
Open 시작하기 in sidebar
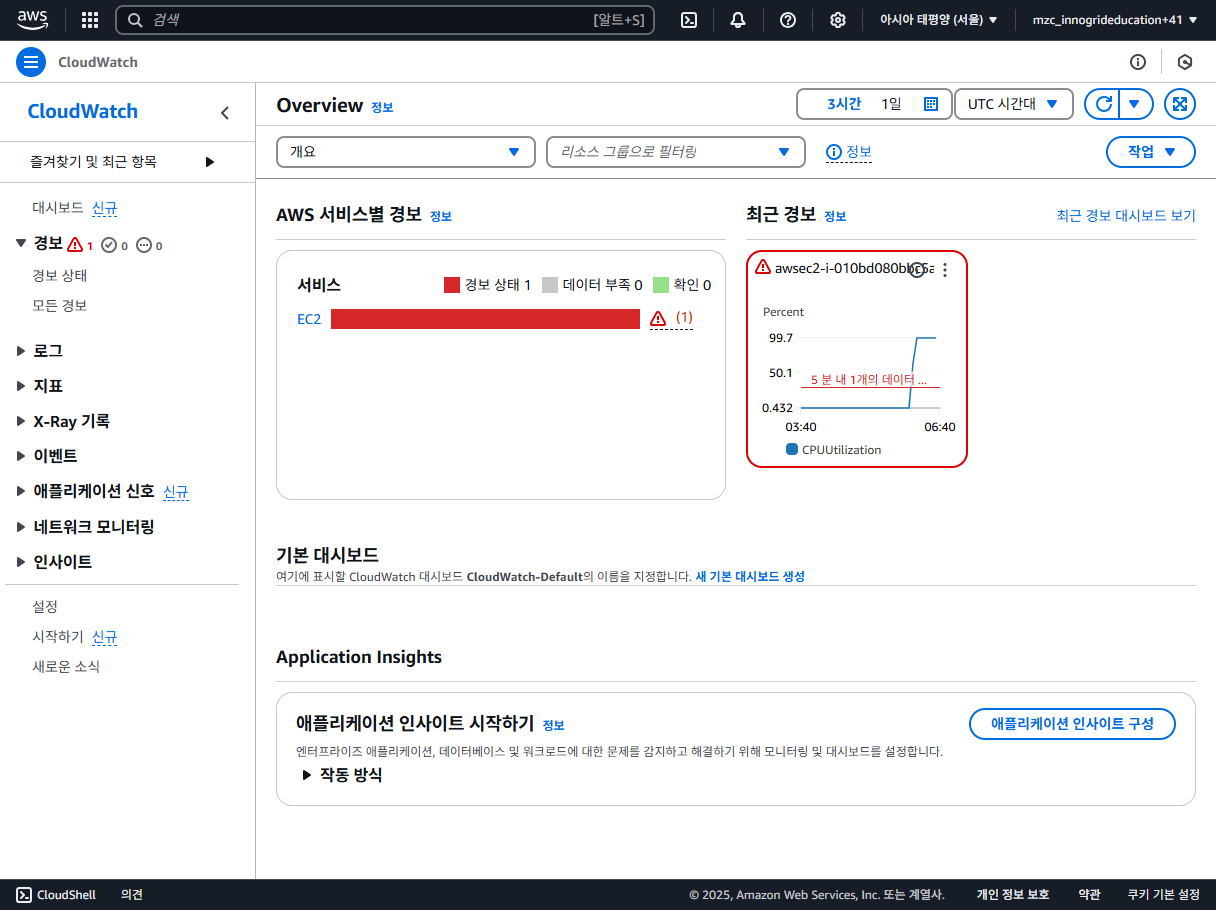[58, 636]
